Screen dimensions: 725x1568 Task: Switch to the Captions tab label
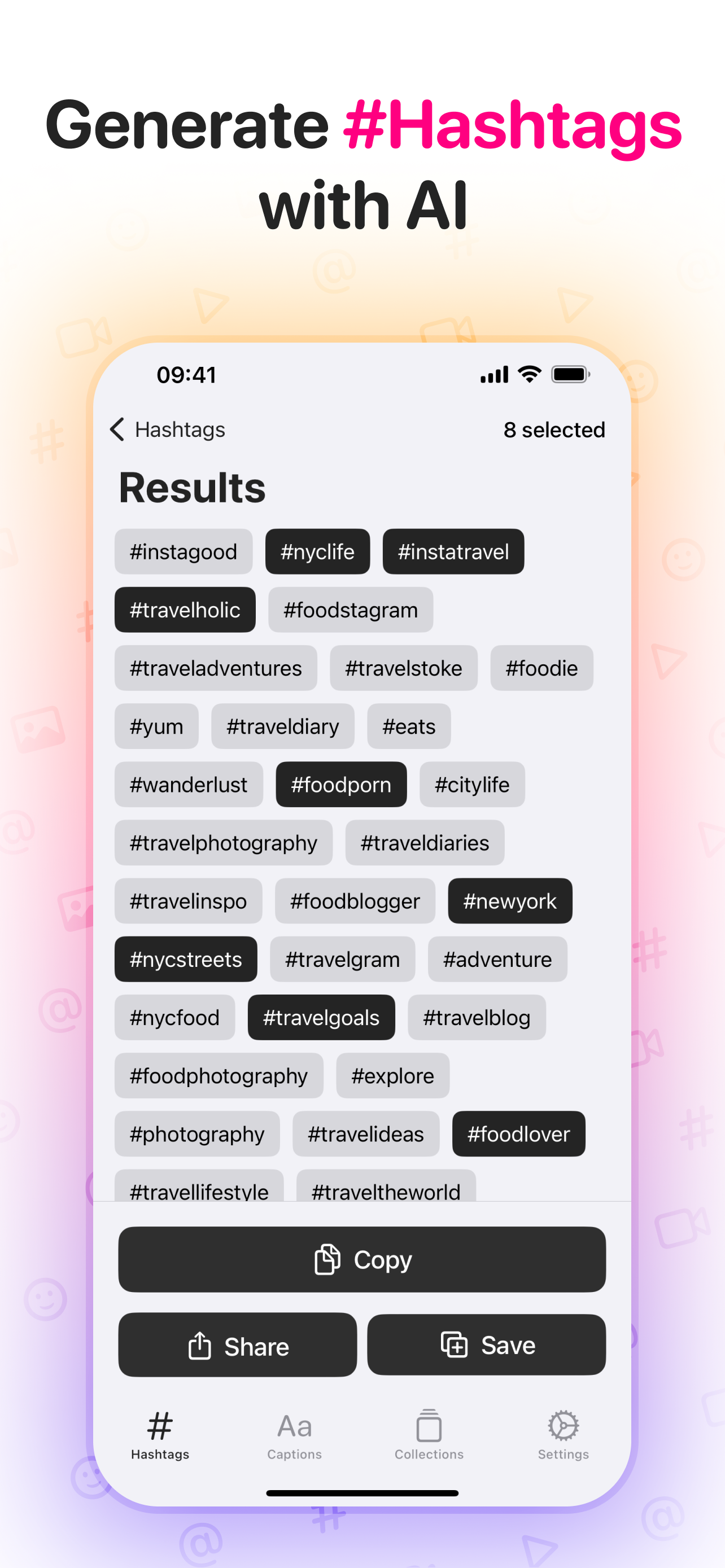[294, 1455]
